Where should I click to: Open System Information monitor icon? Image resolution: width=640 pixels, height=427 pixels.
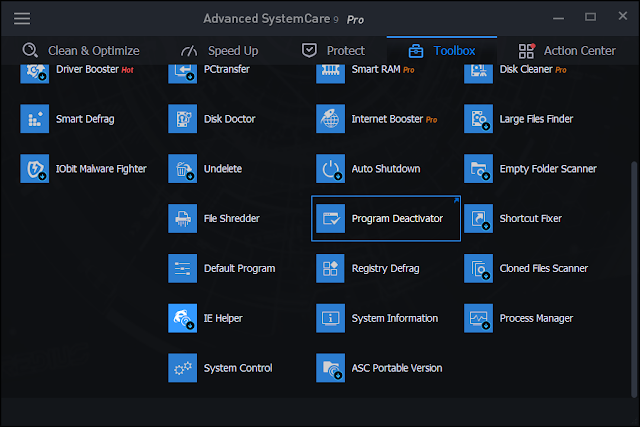[x=330, y=318]
